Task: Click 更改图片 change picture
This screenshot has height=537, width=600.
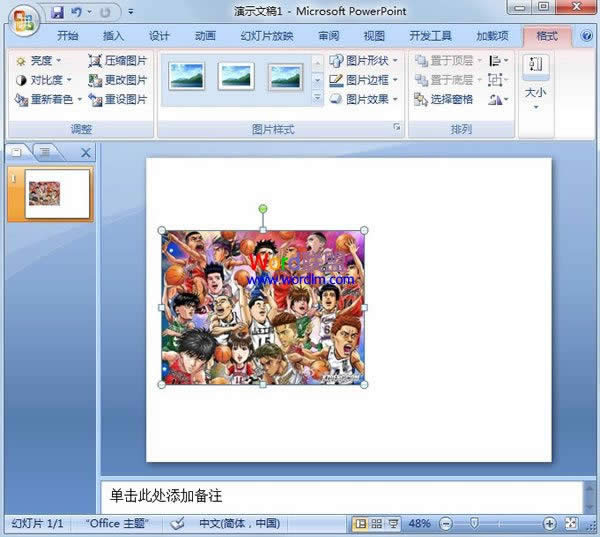Action: click(118, 80)
